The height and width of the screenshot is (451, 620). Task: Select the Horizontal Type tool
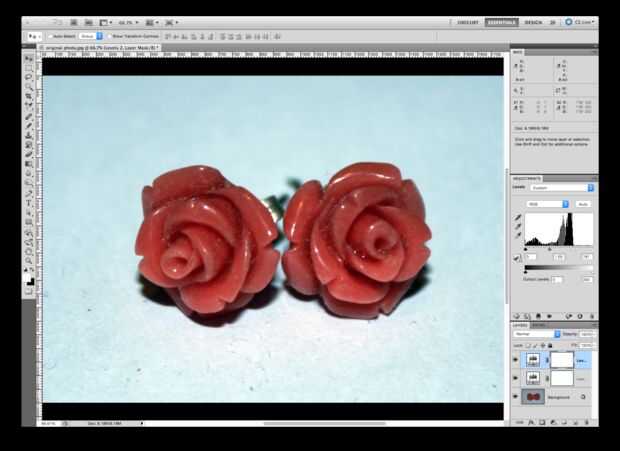click(29, 204)
